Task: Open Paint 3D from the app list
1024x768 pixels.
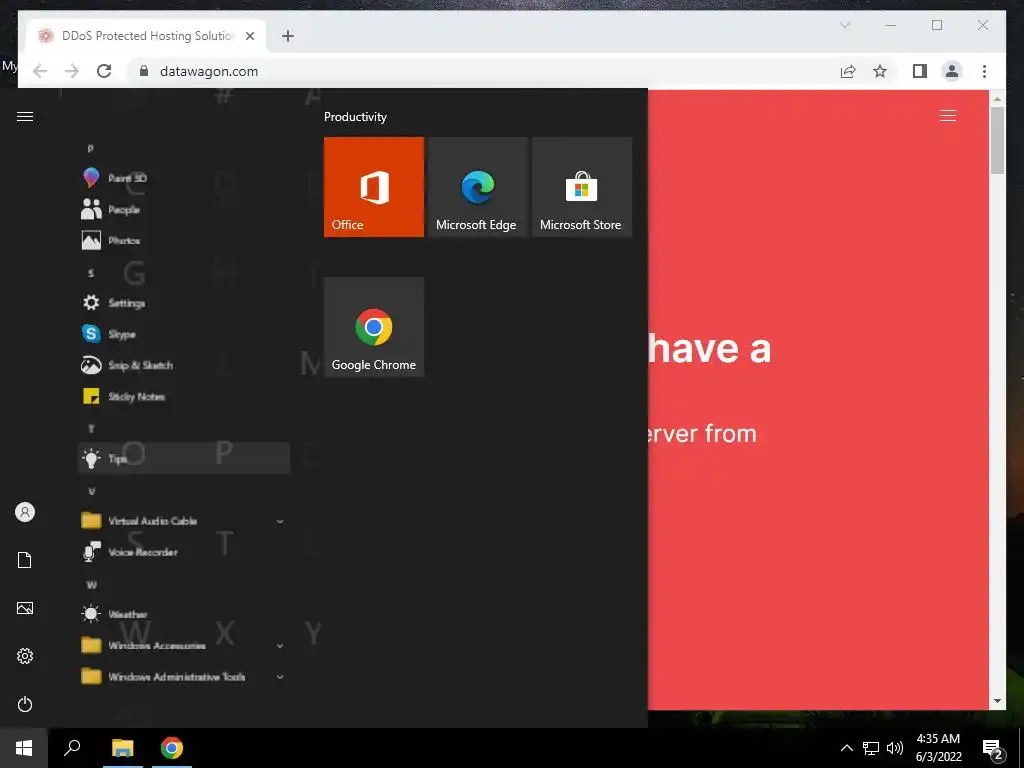Action: (x=184, y=178)
